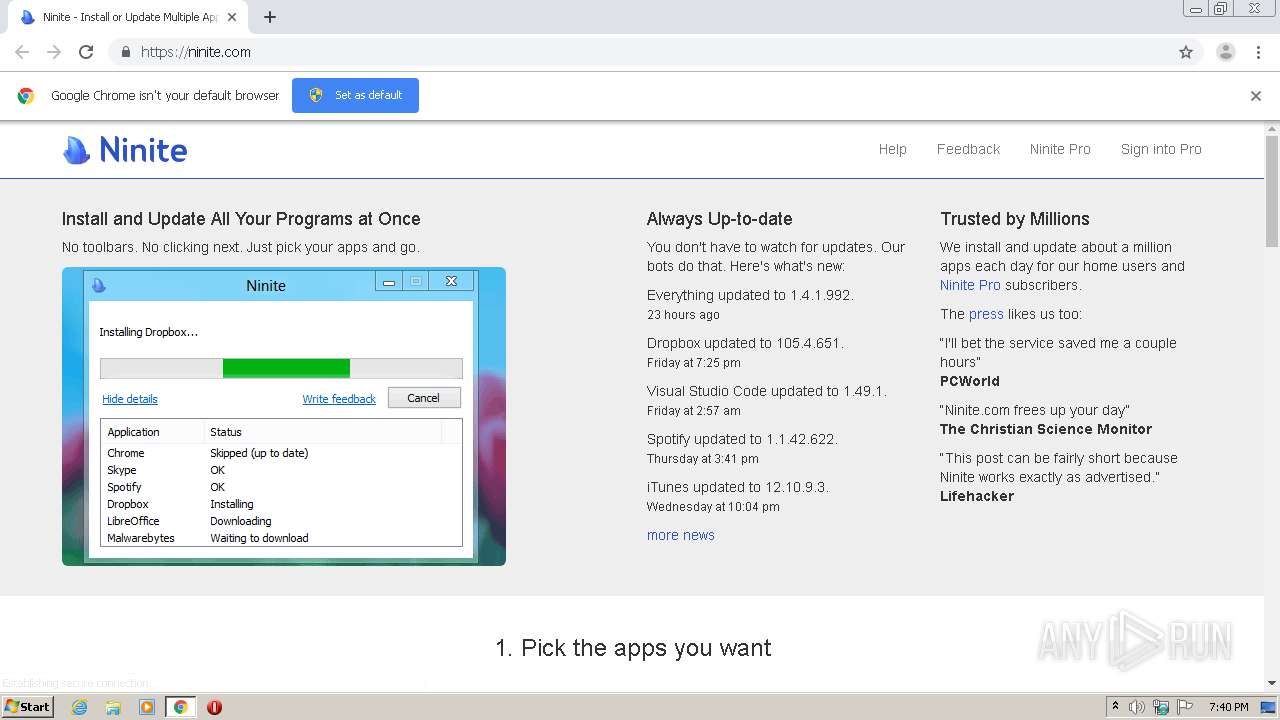Viewport: 1280px width, 720px height.
Task: Open Ninite Pro in header
Action: (x=1060, y=149)
